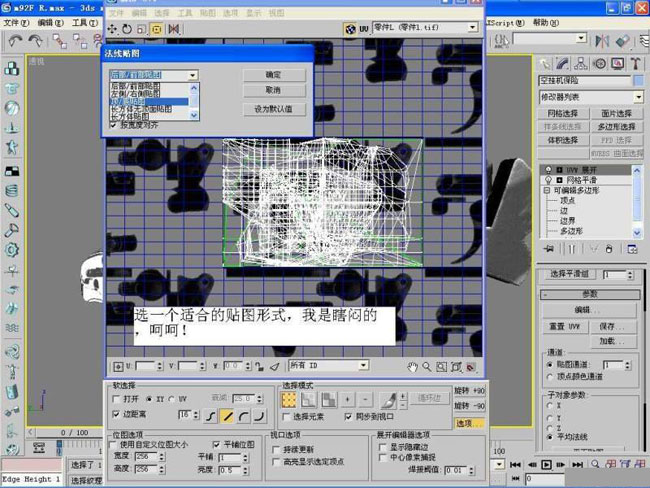This screenshot has height=488, width=650.
Task: Click the Zoom Region icon in UVW editor
Action: 441,367
